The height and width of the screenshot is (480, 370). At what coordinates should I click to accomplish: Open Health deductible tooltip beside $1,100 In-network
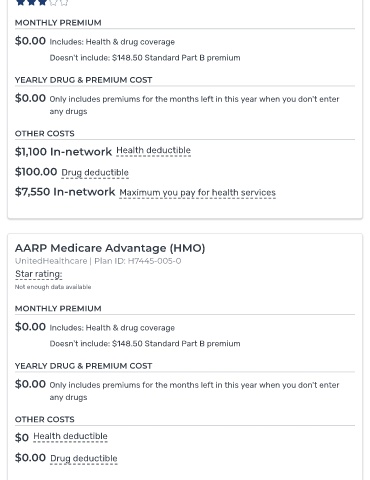tap(153, 151)
